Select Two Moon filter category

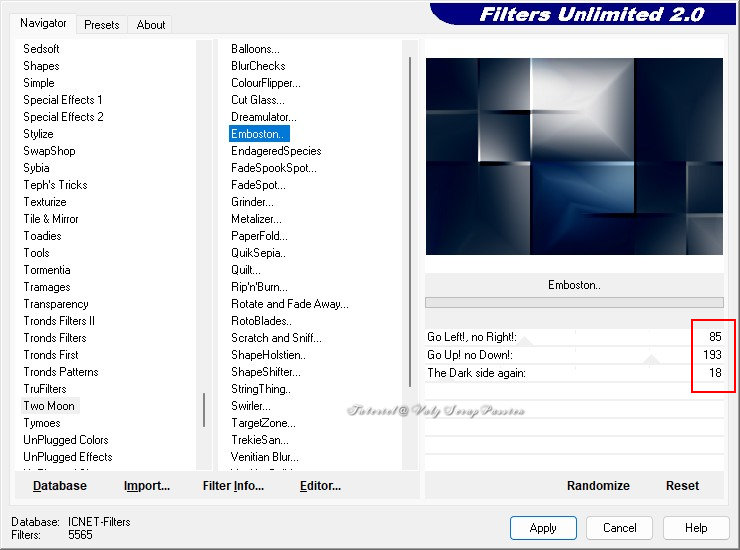tap(49, 406)
